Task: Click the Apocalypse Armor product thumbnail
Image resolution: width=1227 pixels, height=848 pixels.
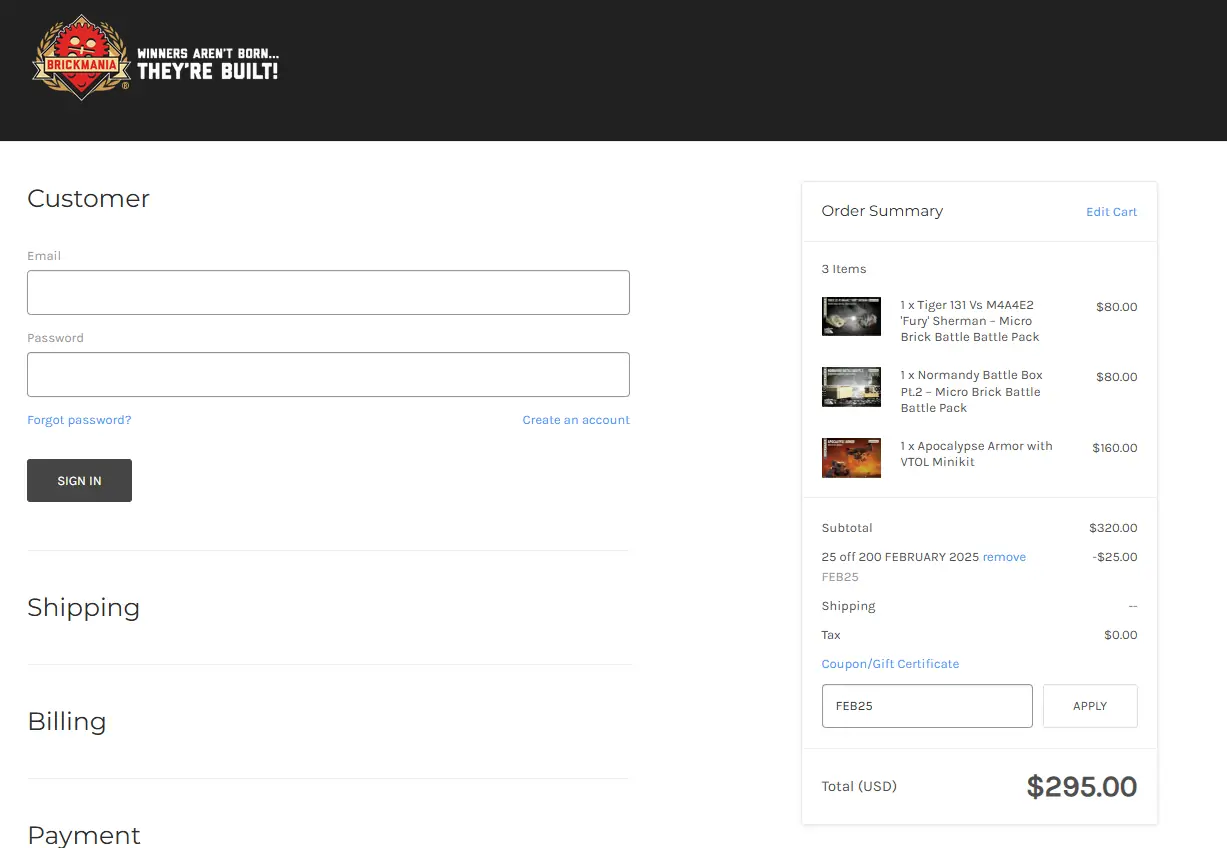Action: tap(851, 457)
